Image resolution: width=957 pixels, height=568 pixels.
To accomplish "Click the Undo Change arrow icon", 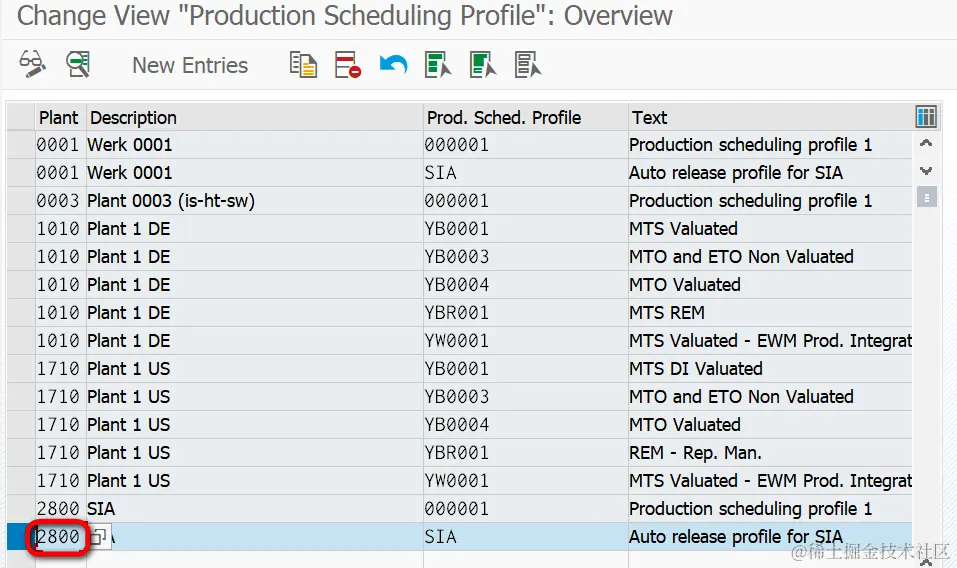I will (x=393, y=65).
